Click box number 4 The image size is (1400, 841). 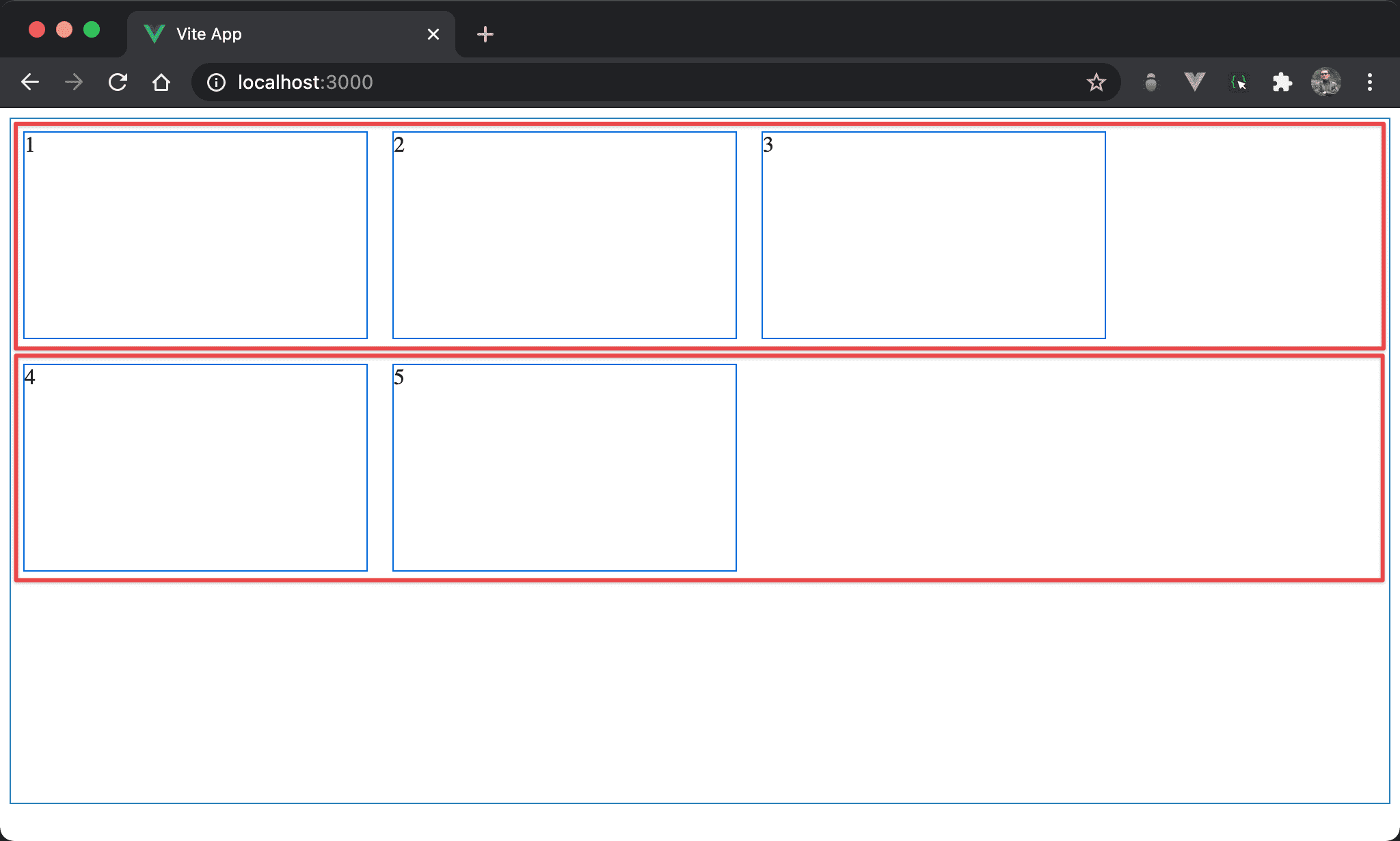195,467
